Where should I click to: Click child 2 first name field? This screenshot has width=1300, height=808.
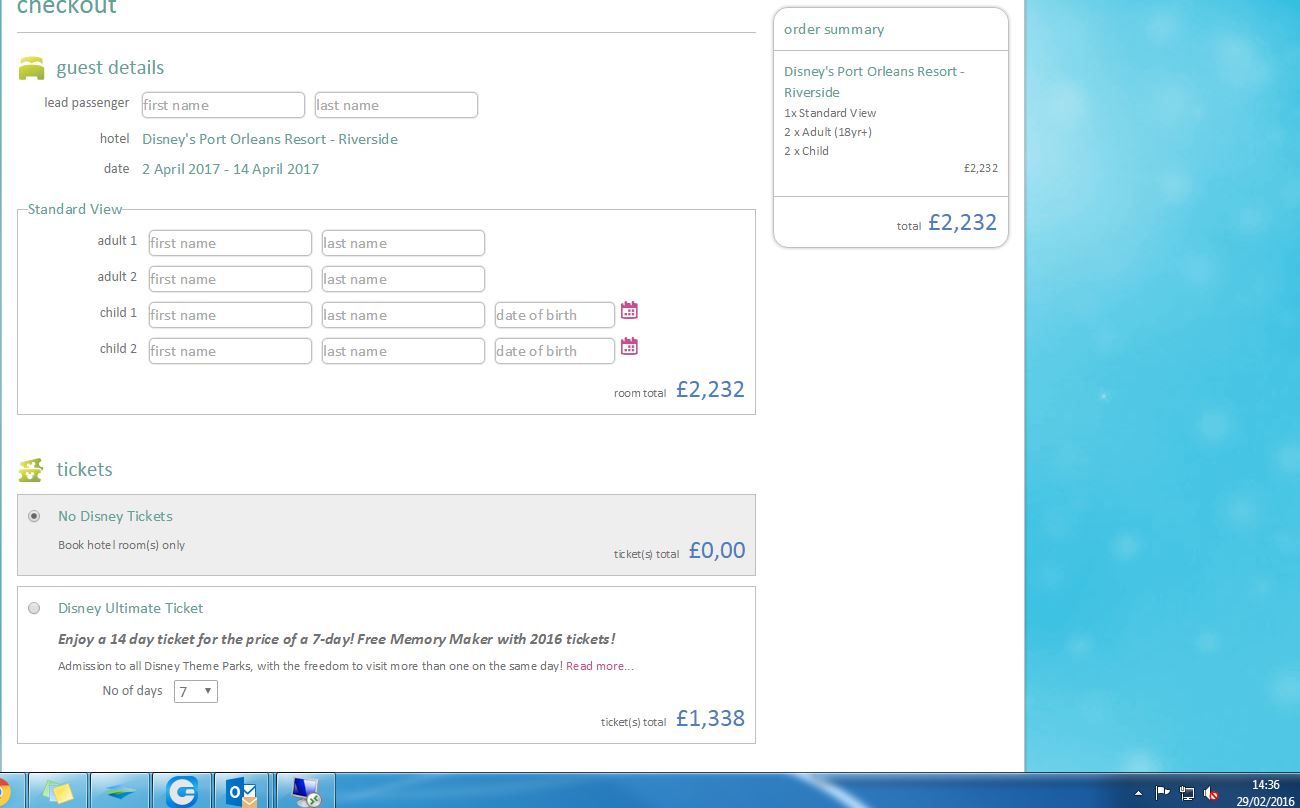[230, 351]
